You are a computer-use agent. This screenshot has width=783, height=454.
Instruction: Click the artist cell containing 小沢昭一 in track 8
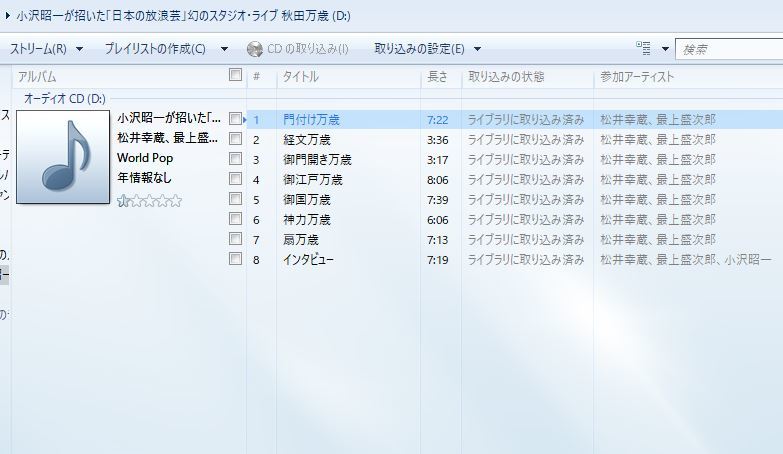[x=686, y=260]
